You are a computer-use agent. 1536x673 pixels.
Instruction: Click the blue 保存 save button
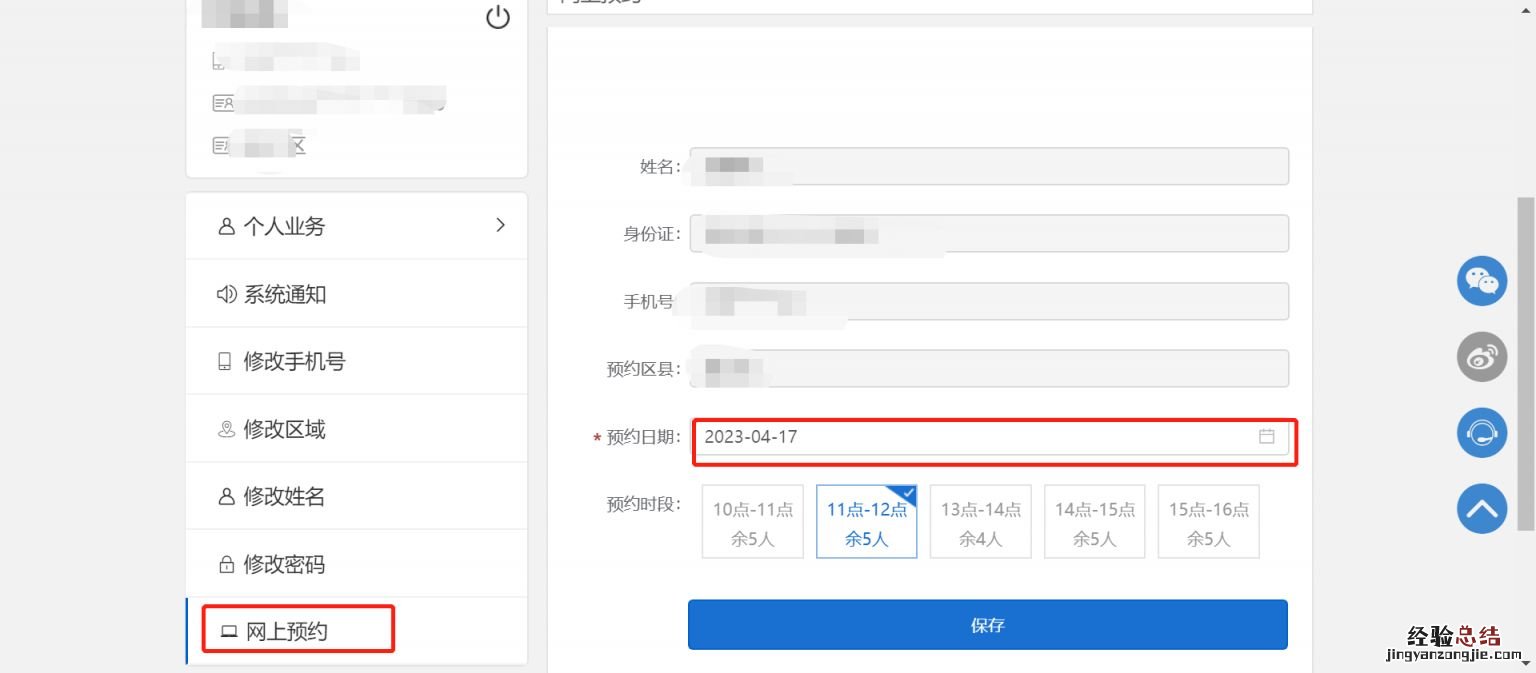[x=987, y=624]
